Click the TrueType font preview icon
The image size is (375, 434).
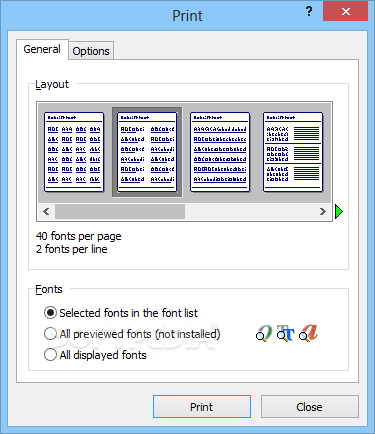pyautogui.click(x=286, y=334)
